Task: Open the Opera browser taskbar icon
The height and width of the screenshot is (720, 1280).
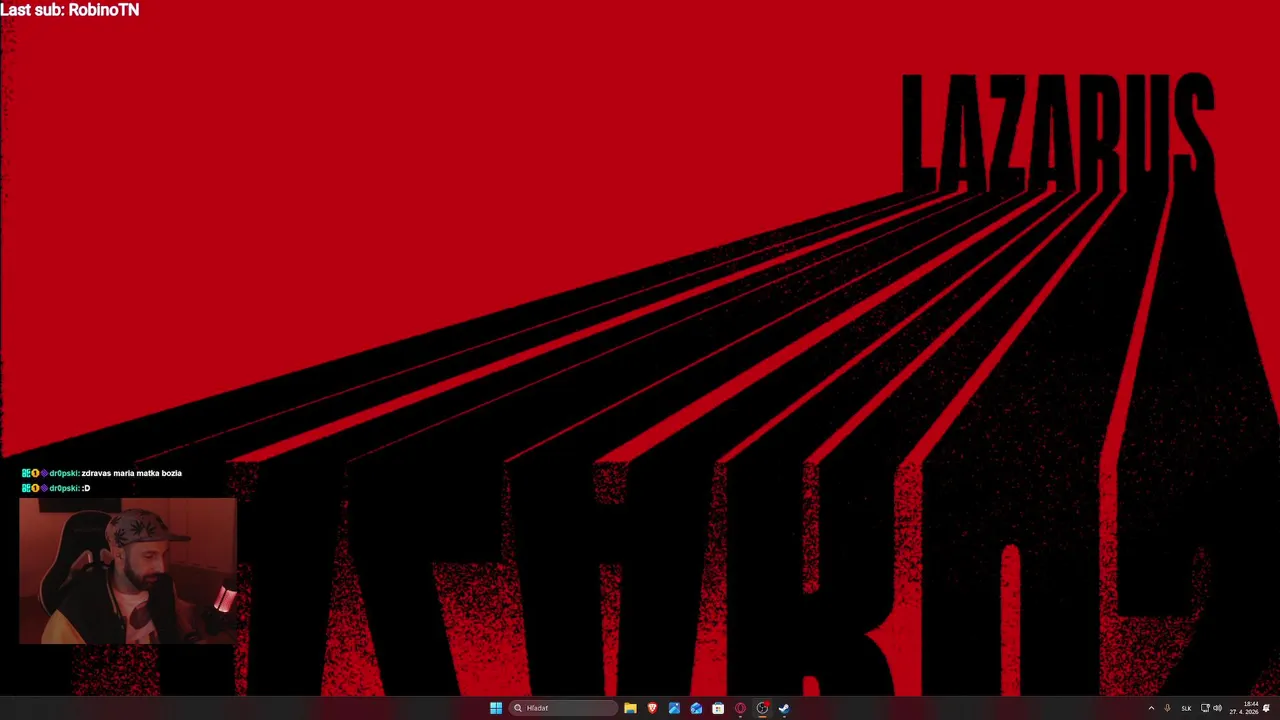Action: (740, 708)
